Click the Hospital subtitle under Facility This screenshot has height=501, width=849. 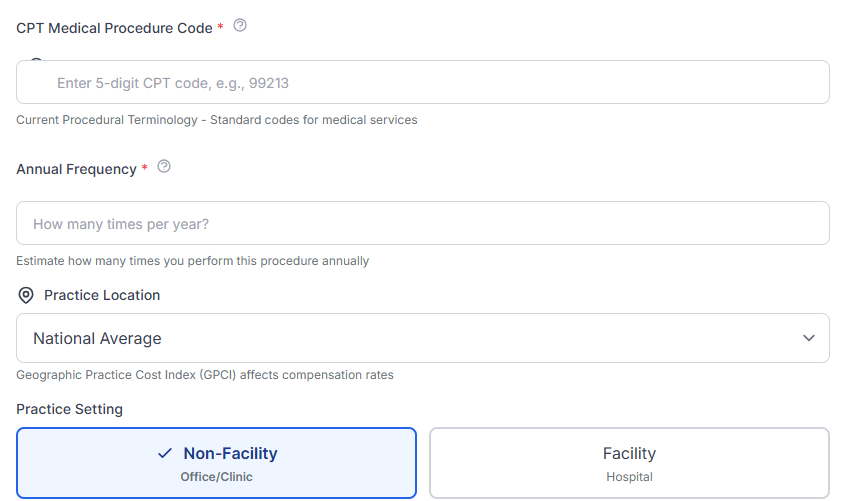tap(629, 477)
